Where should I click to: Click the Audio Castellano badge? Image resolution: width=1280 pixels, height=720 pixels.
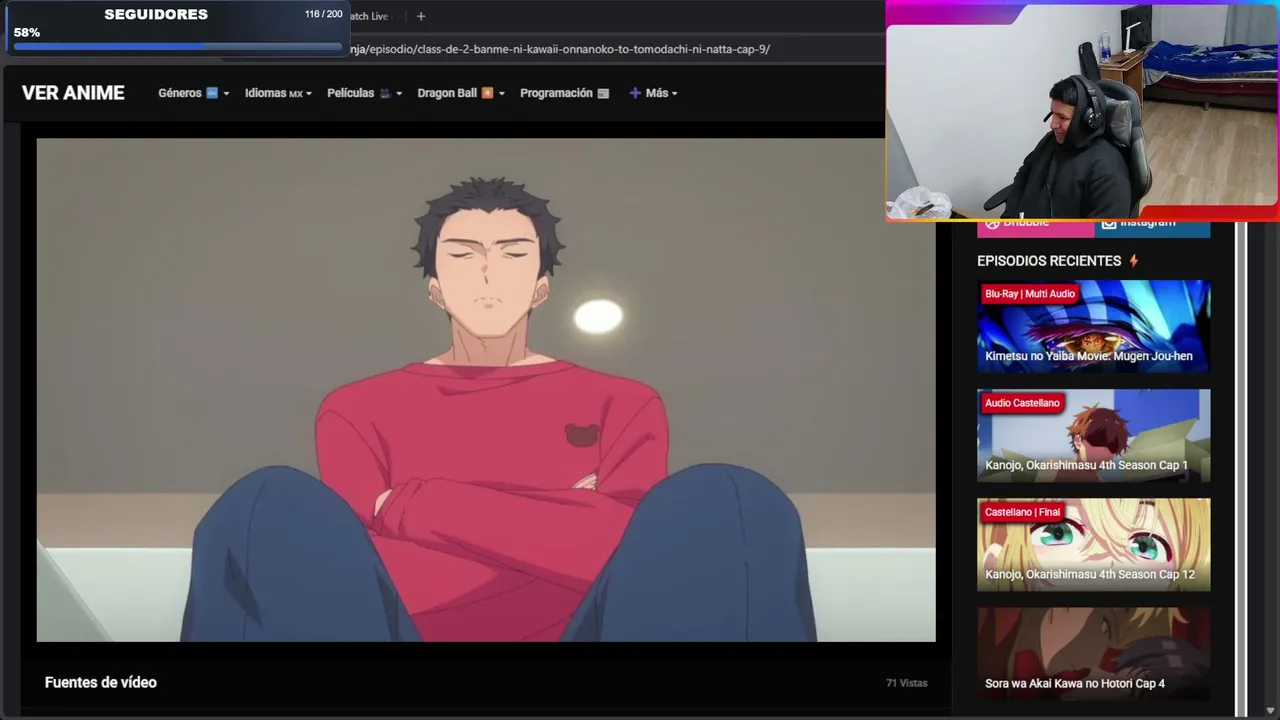pos(1022,403)
